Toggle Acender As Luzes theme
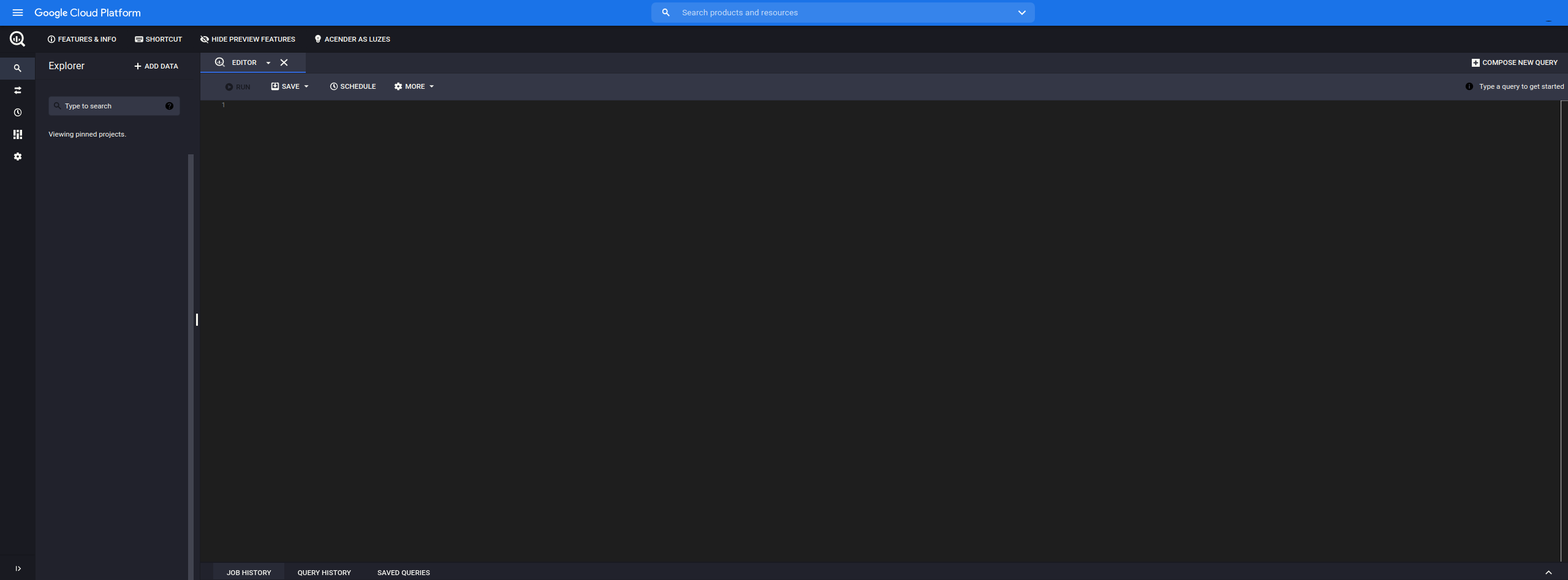The width and height of the screenshot is (1568, 580). [x=352, y=39]
